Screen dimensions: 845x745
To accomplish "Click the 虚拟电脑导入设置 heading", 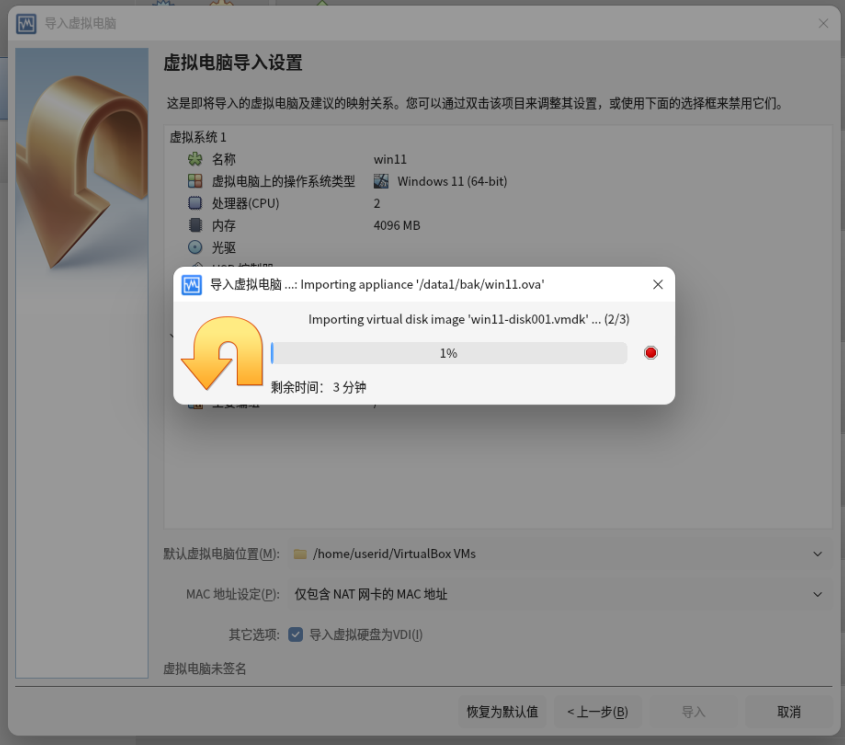I will pyautogui.click(x=233, y=63).
